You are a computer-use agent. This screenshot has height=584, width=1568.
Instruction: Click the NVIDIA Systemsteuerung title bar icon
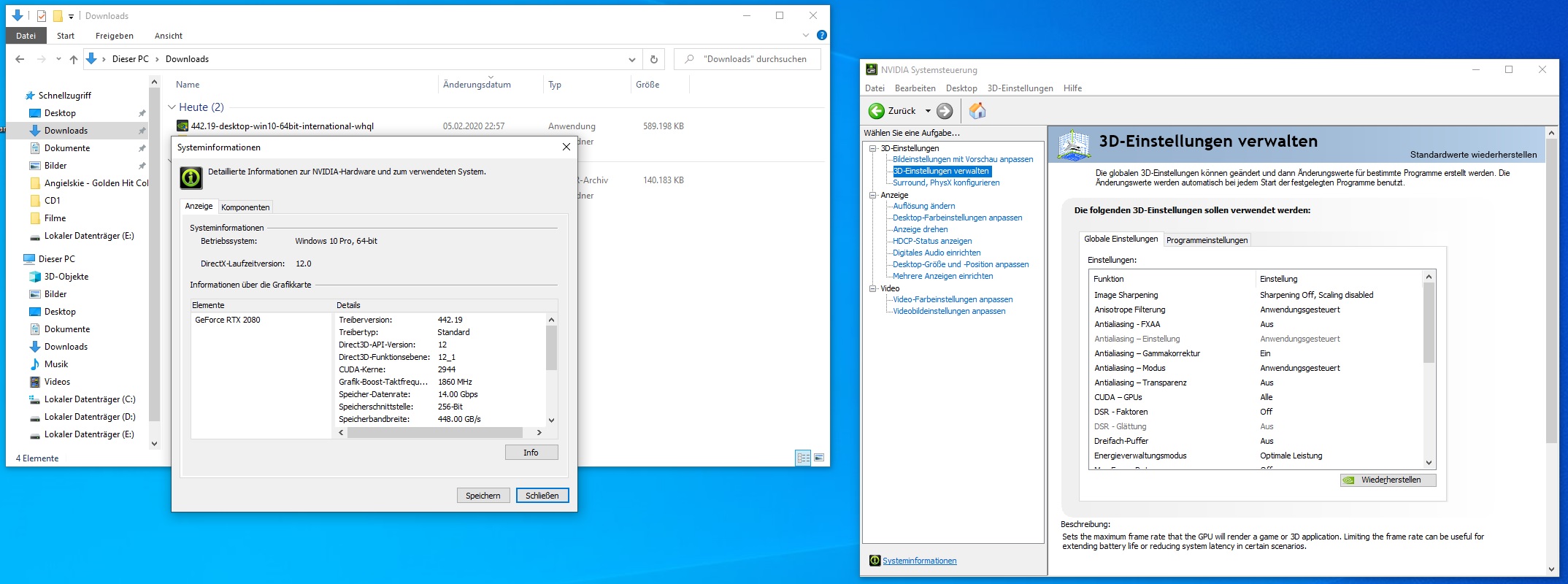tap(871, 69)
